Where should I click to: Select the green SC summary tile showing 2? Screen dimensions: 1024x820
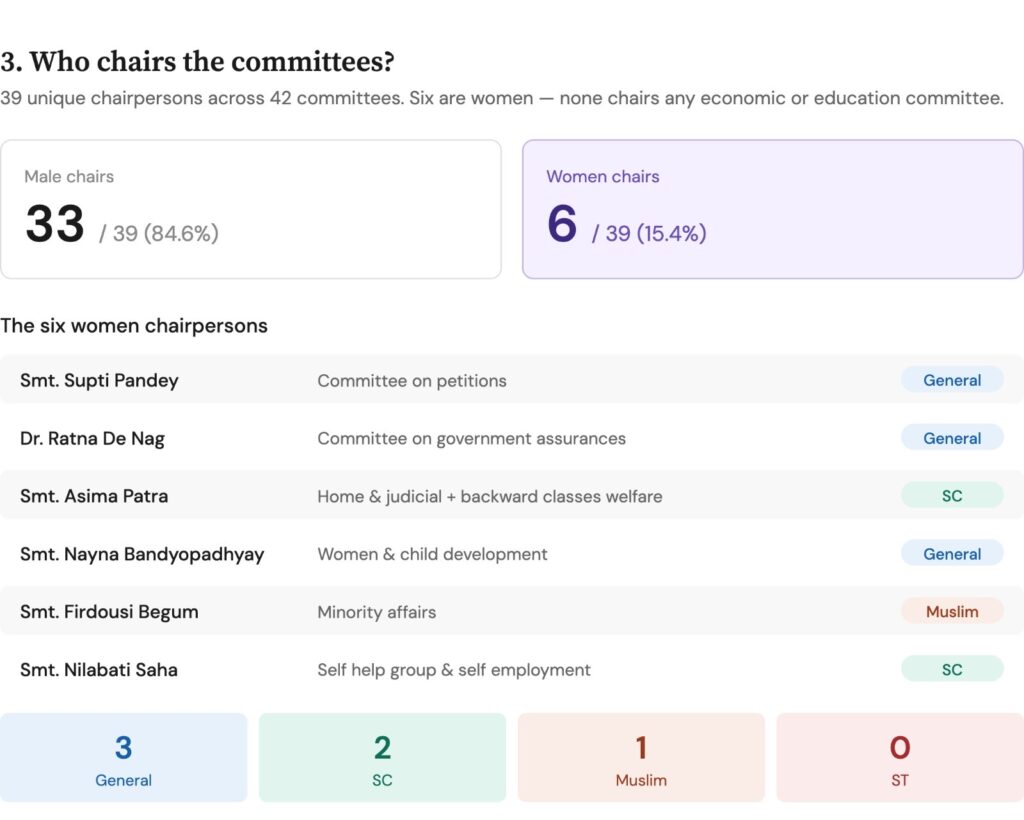382,758
